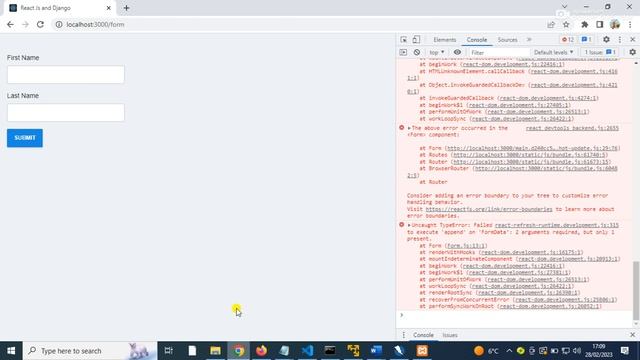The width and height of the screenshot is (640, 360).
Task: Close the React.js and Django tab
Action: click(109, 8)
